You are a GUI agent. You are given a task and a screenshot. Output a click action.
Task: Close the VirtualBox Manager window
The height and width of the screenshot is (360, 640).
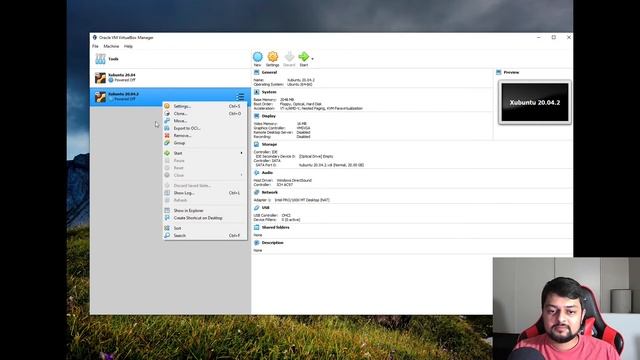tap(569, 37)
